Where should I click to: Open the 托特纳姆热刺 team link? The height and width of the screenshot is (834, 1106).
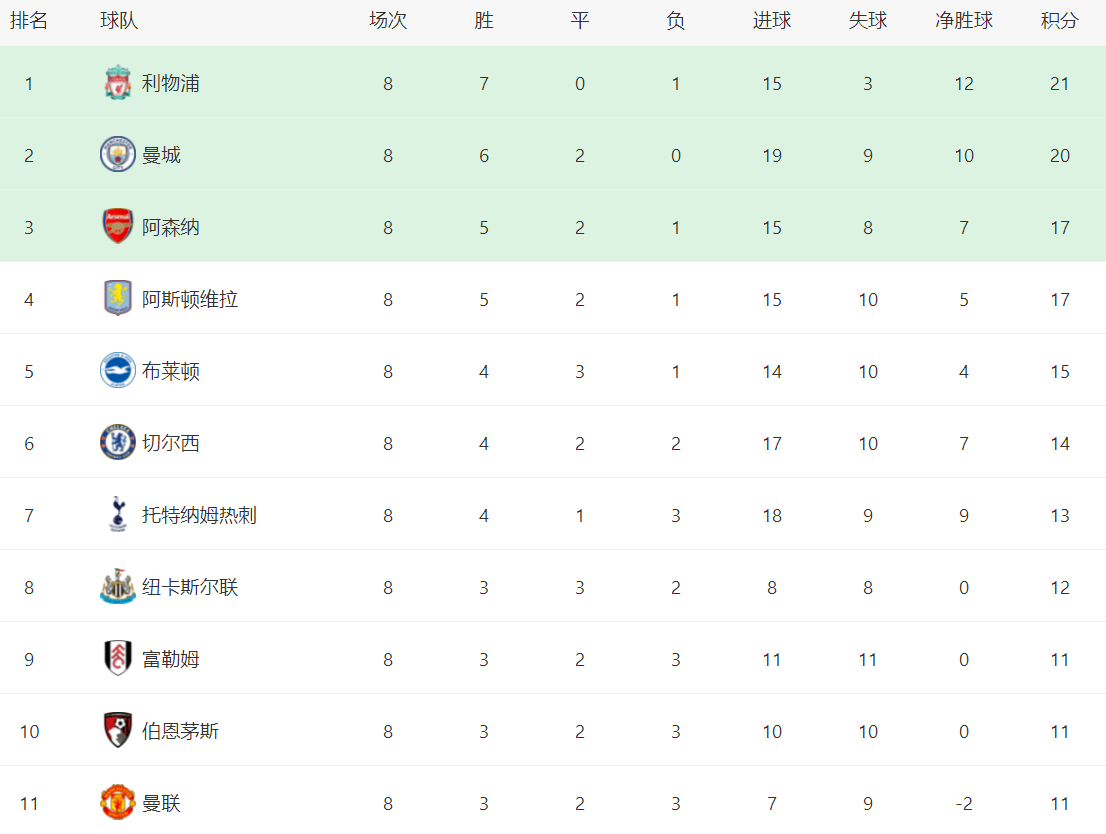coord(199,516)
